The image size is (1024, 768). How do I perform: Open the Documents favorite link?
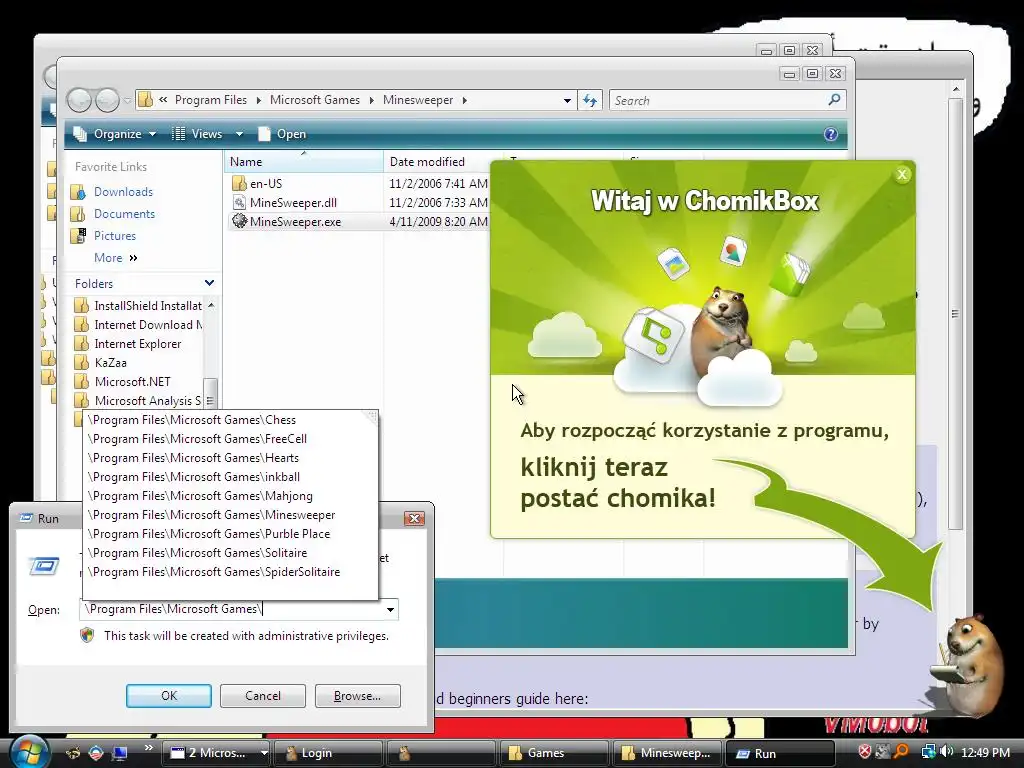click(124, 214)
